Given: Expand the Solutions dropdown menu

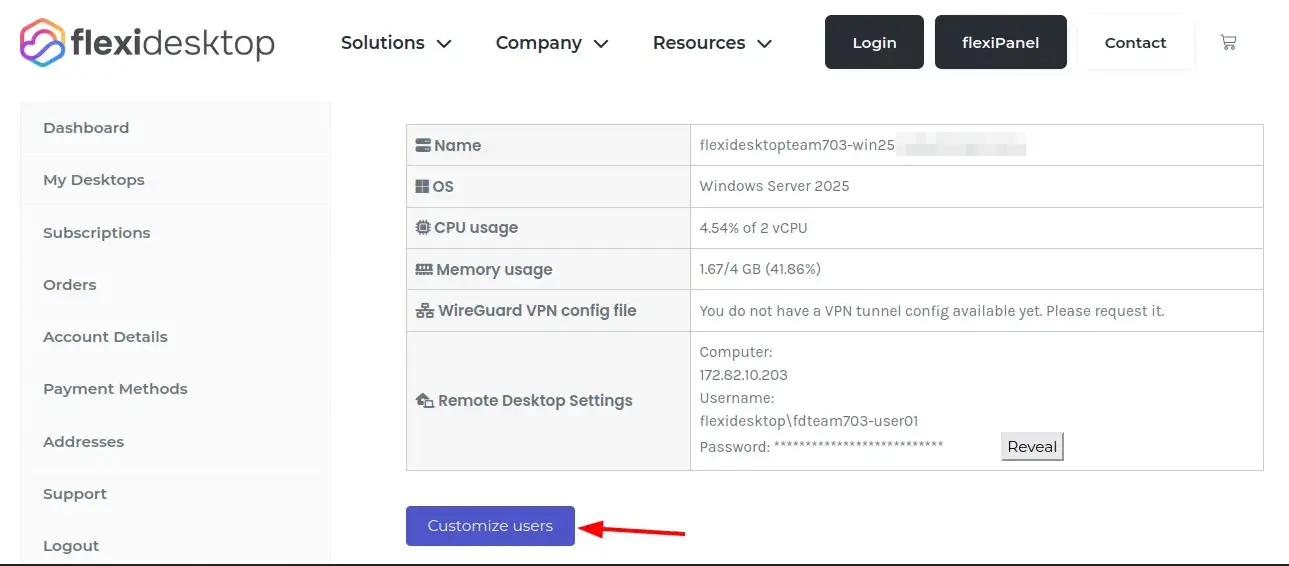Looking at the screenshot, I should 396,43.
